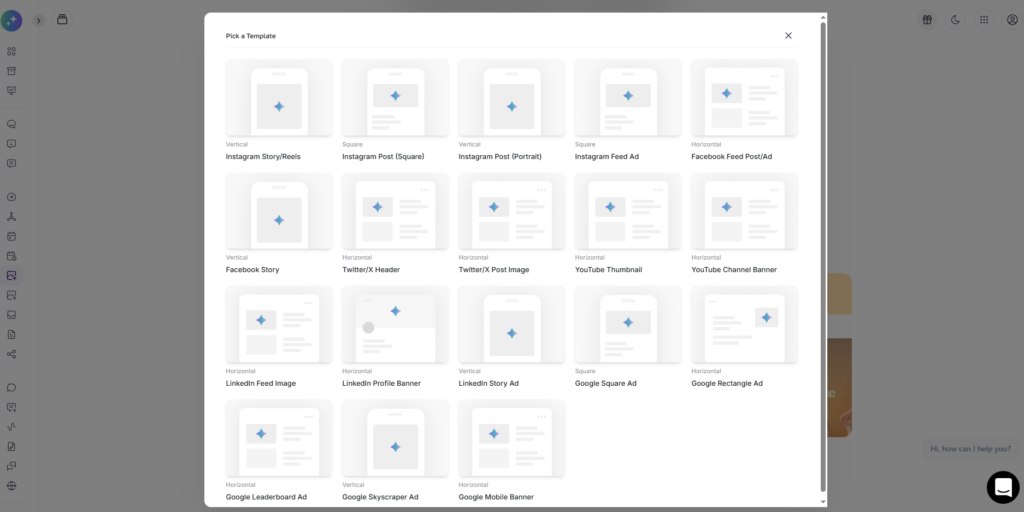Open the chat support widget button
Viewport: 1024px width, 512px height.
(x=1002, y=487)
